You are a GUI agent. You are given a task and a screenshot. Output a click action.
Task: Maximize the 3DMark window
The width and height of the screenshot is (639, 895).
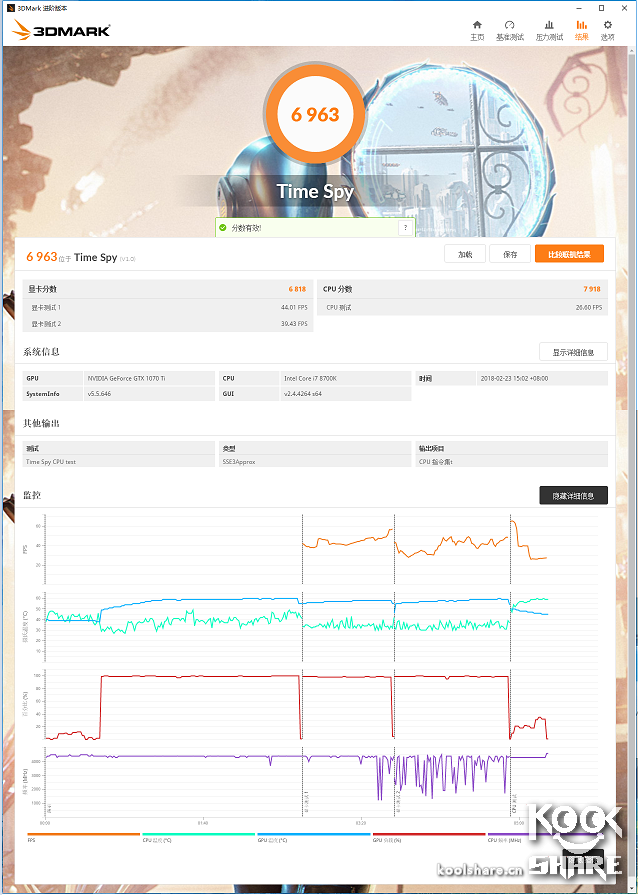pyautogui.click(x=601, y=8)
